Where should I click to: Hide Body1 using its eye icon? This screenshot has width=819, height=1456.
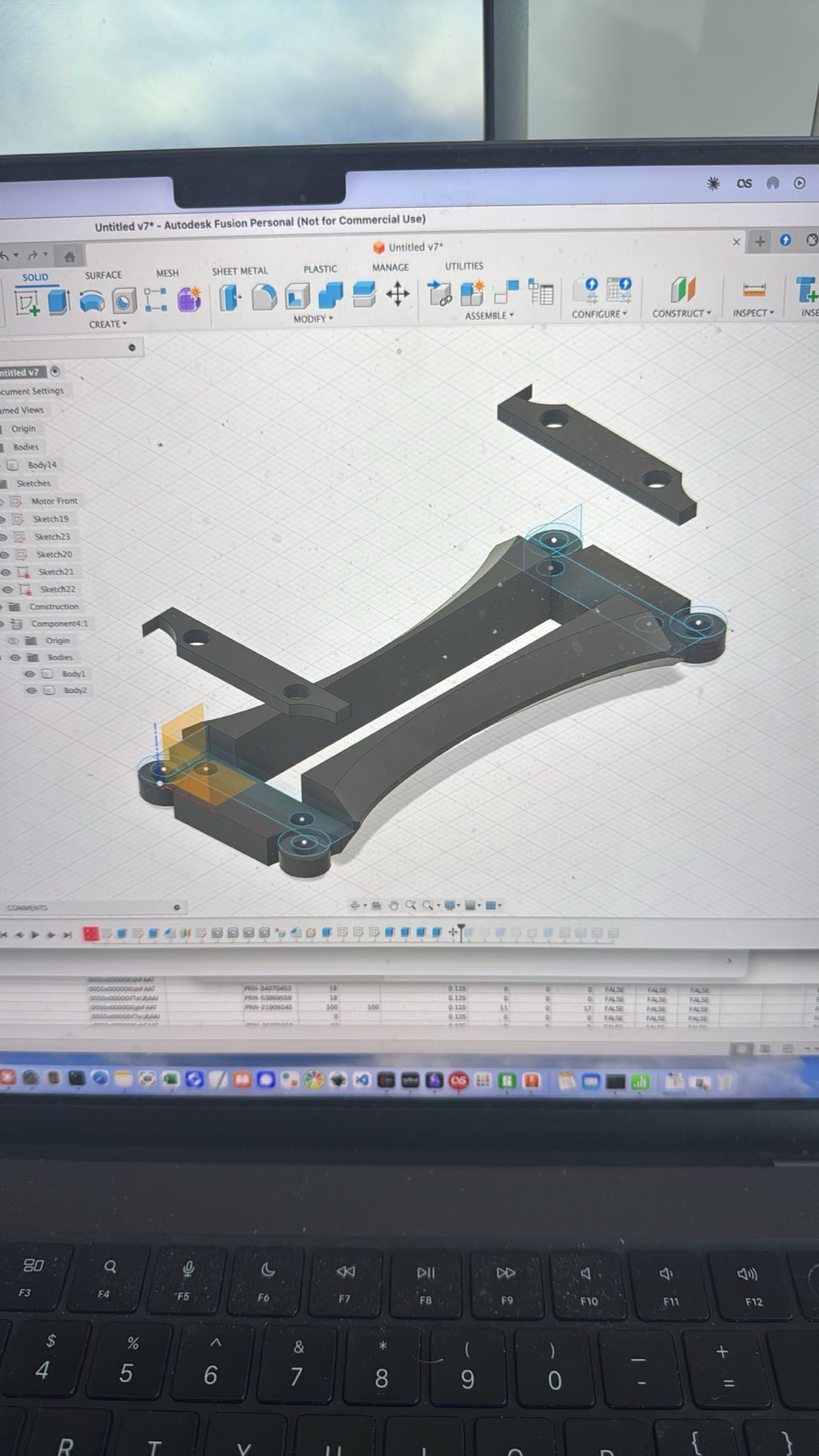click(30, 674)
